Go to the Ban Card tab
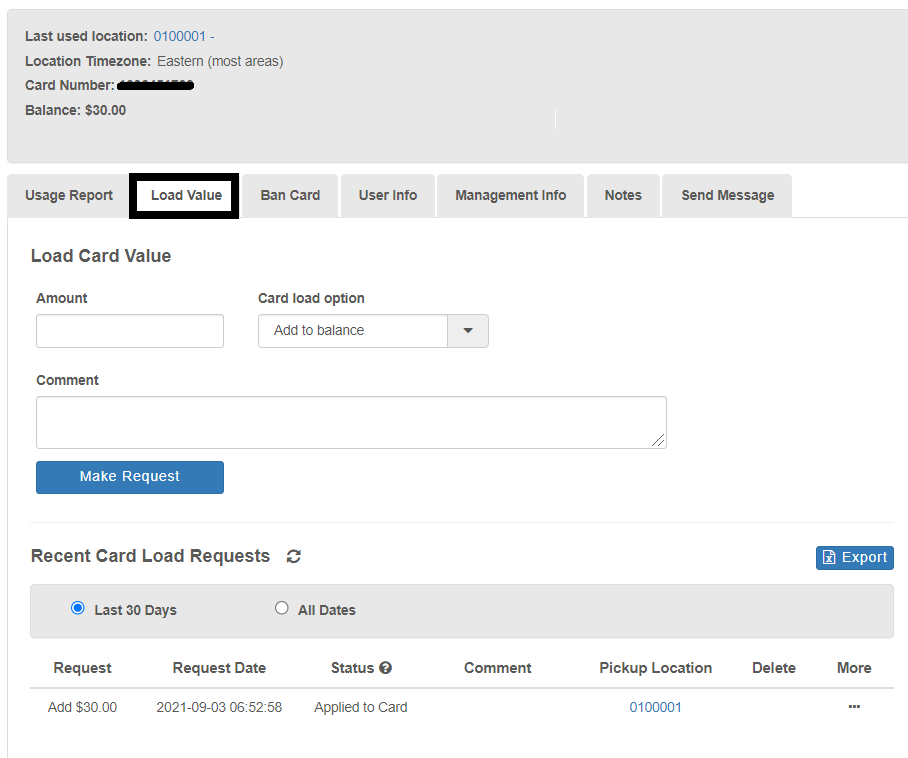 click(290, 196)
